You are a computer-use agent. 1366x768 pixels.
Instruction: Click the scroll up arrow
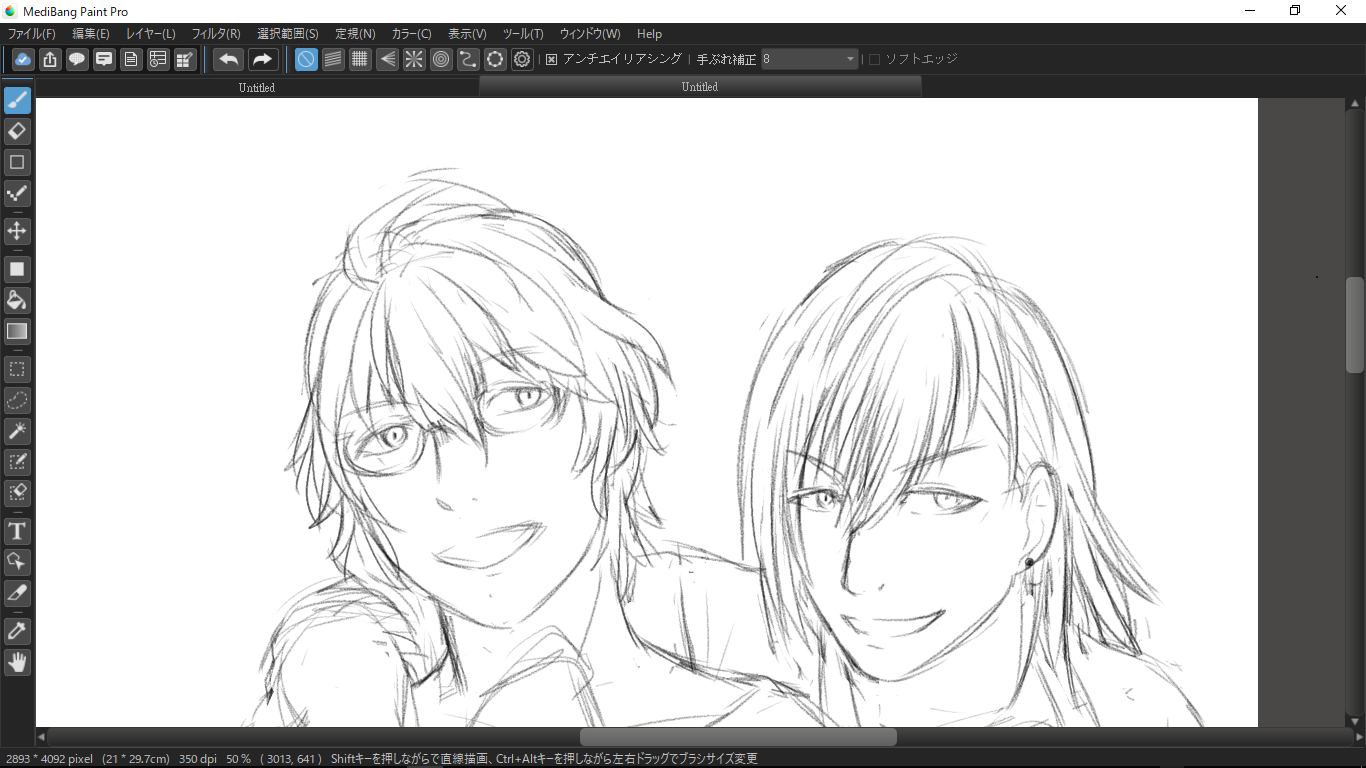[1355, 103]
